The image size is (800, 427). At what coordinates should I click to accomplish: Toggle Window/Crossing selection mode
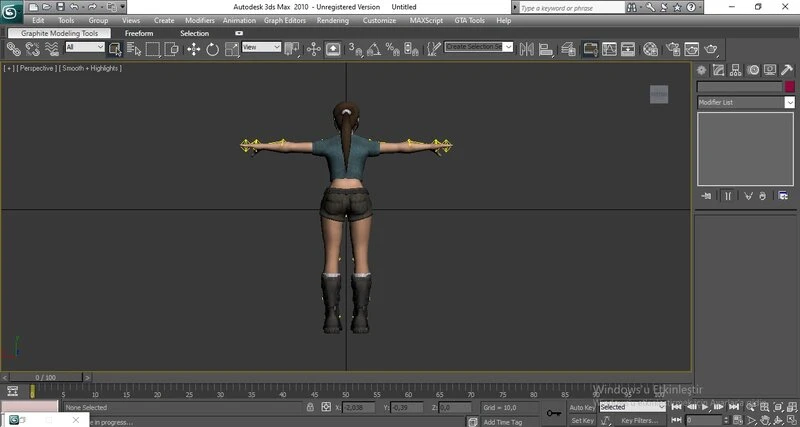[x=171, y=49]
